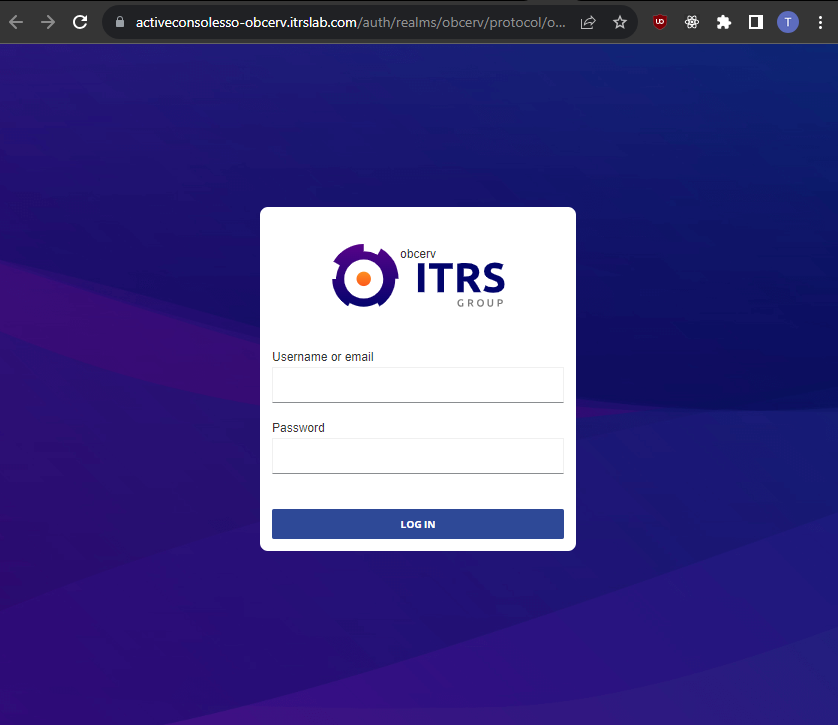The height and width of the screenshot is (725, 838).
Task: Open the Chrome three-dot menu
Action: pos(820,22)
